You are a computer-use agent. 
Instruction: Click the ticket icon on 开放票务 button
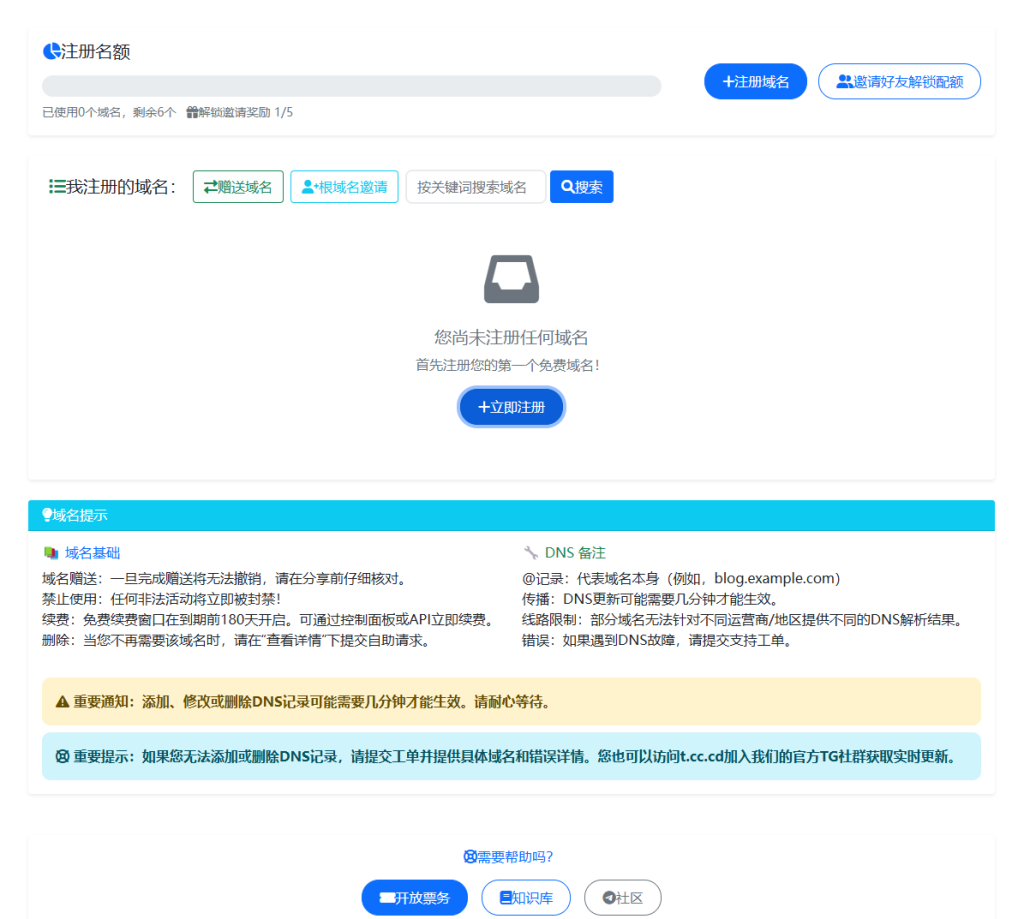[386, 897]
